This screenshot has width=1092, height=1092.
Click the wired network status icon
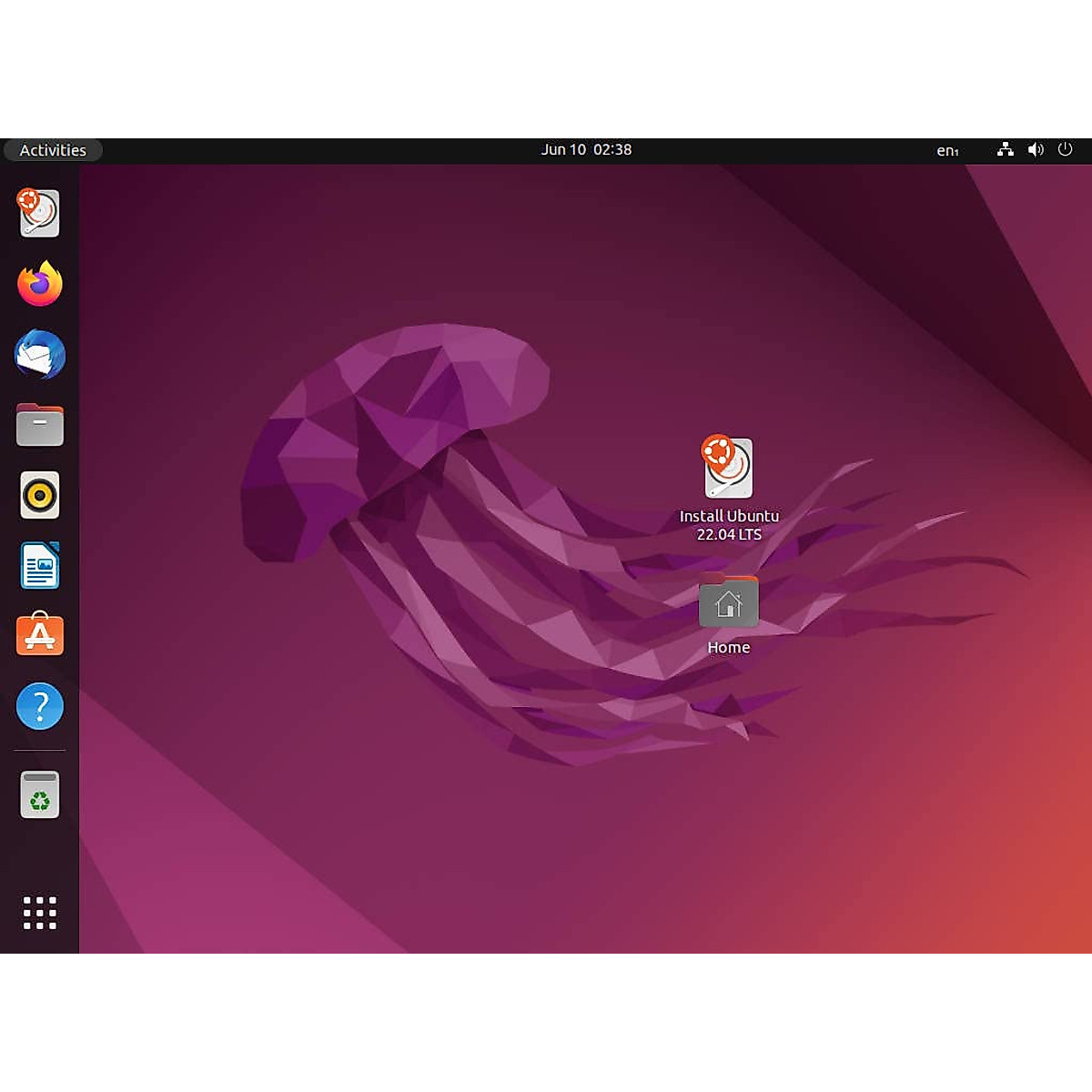pyautogui.click(x=1005, y=150)
